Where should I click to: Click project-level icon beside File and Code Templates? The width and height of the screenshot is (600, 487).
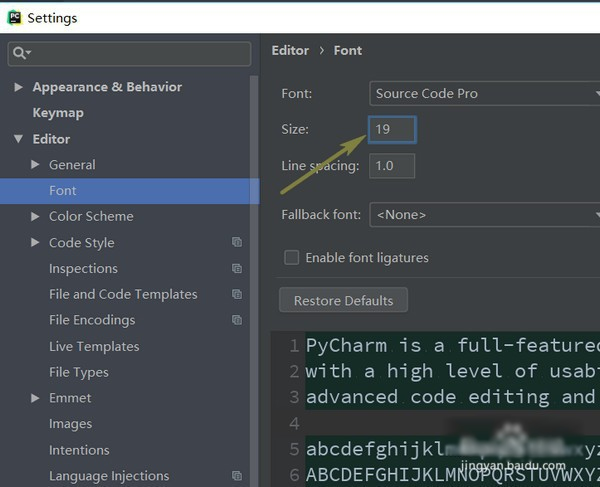(x=237, y=295)
